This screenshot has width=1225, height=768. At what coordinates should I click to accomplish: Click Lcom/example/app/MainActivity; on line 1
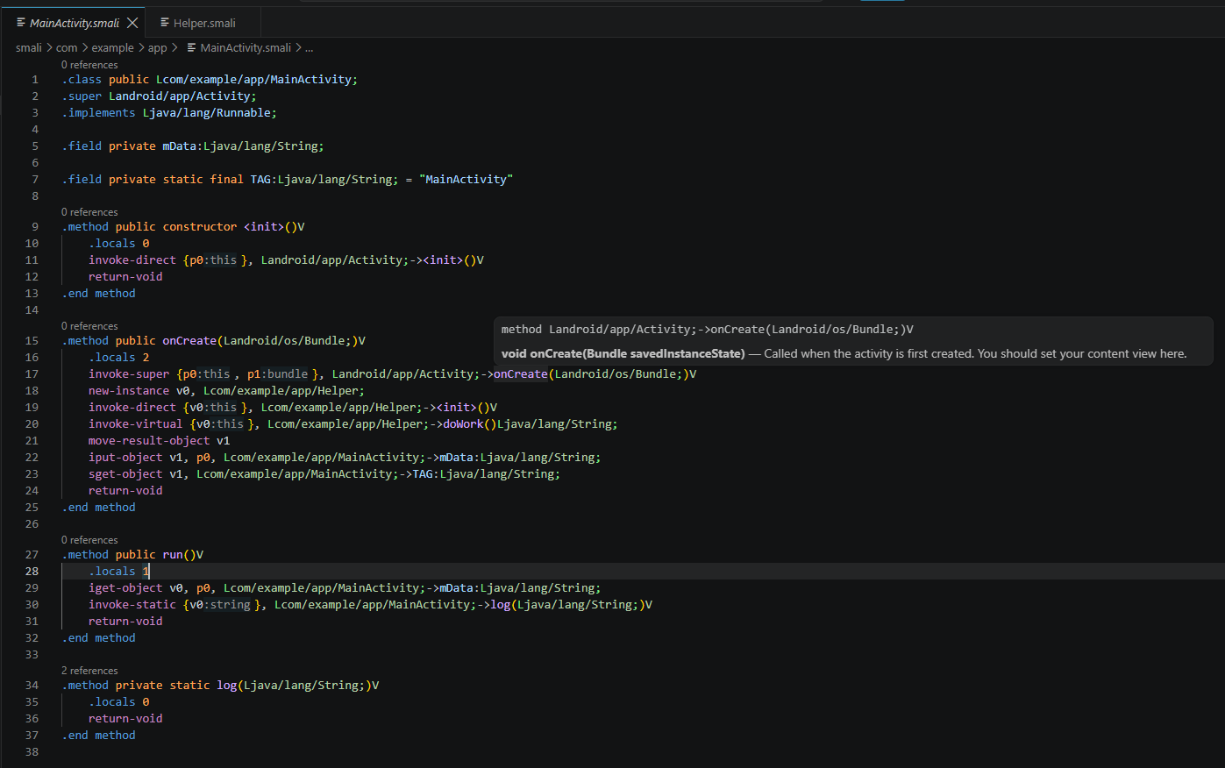pos(256,80)
